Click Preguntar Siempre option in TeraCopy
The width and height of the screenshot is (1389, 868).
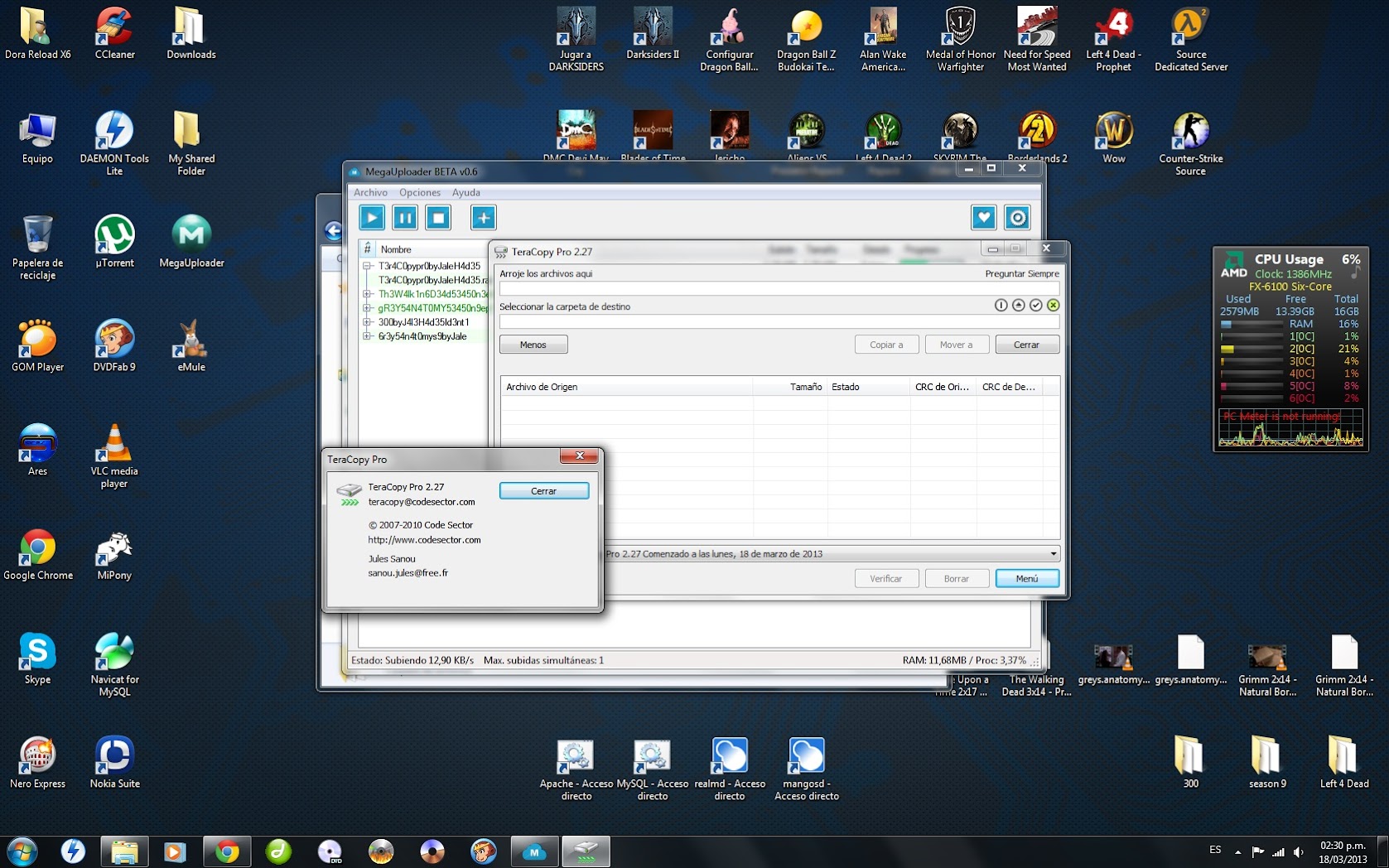pos(1022,273)
